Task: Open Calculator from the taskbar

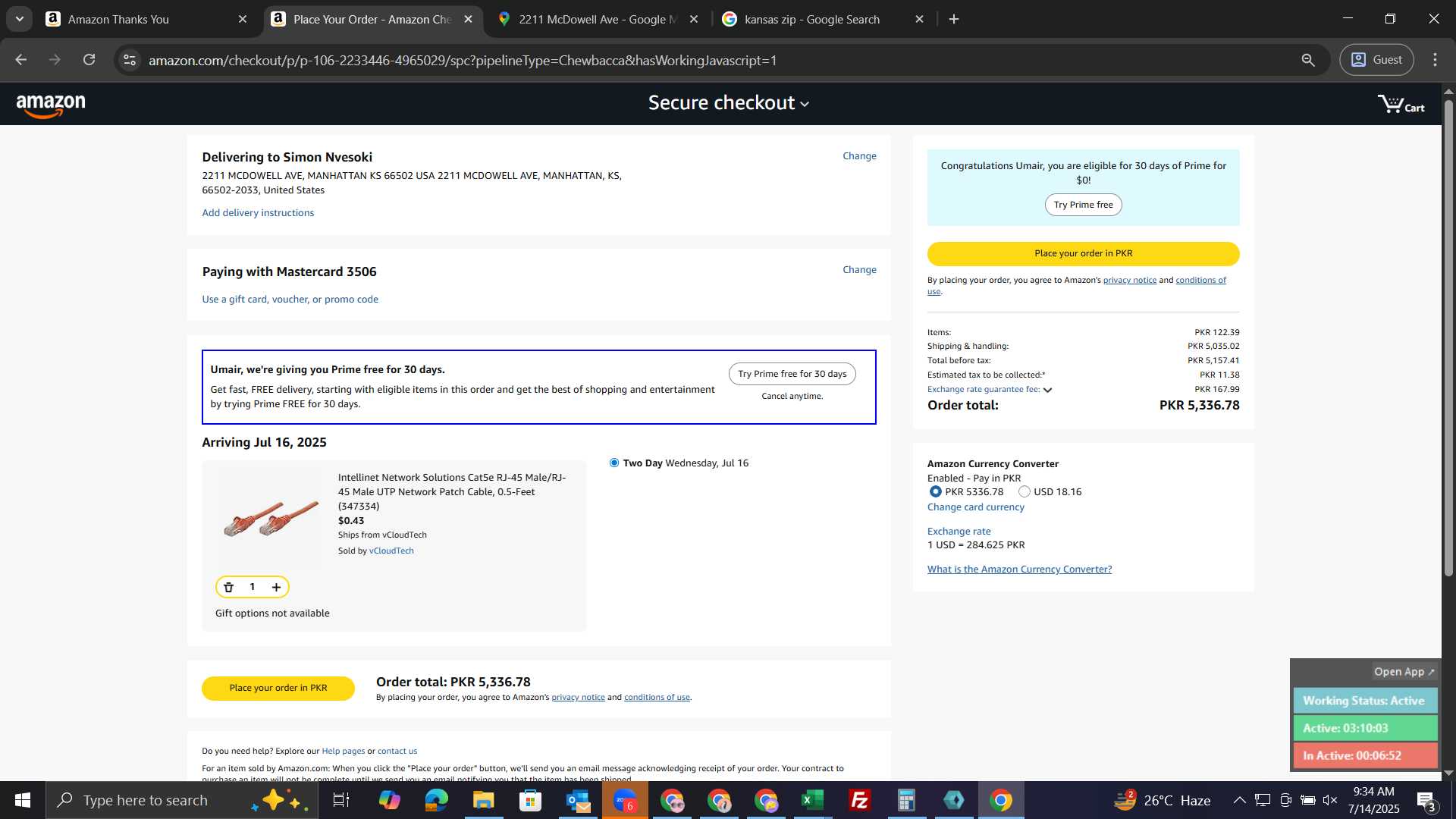Action: point(906,800)
